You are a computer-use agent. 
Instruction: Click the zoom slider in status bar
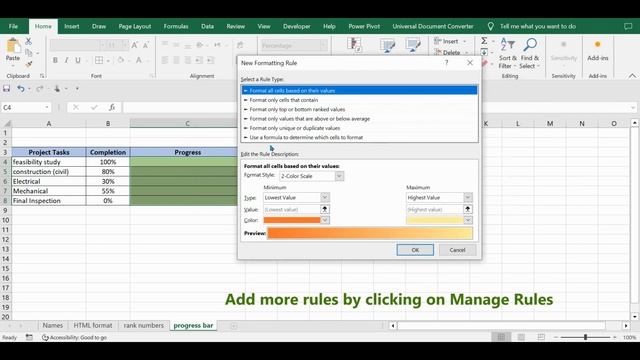(585, 337)
